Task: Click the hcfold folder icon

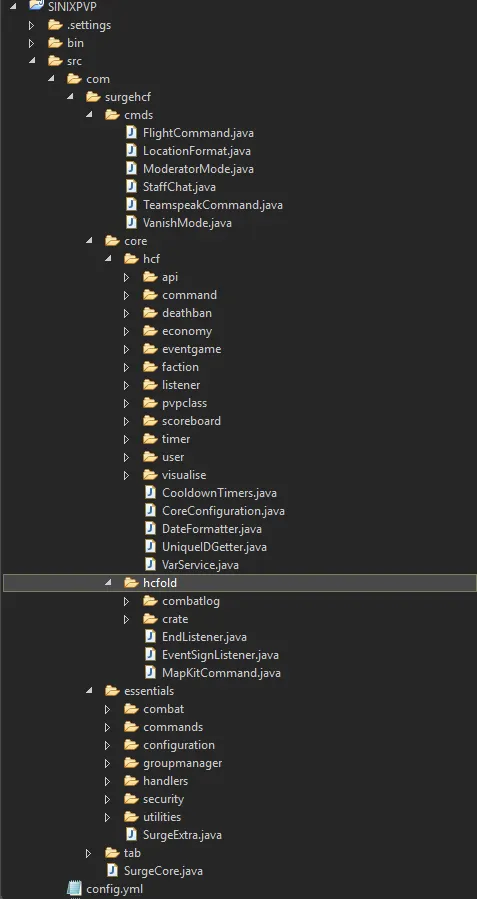Action: (131, 583)
